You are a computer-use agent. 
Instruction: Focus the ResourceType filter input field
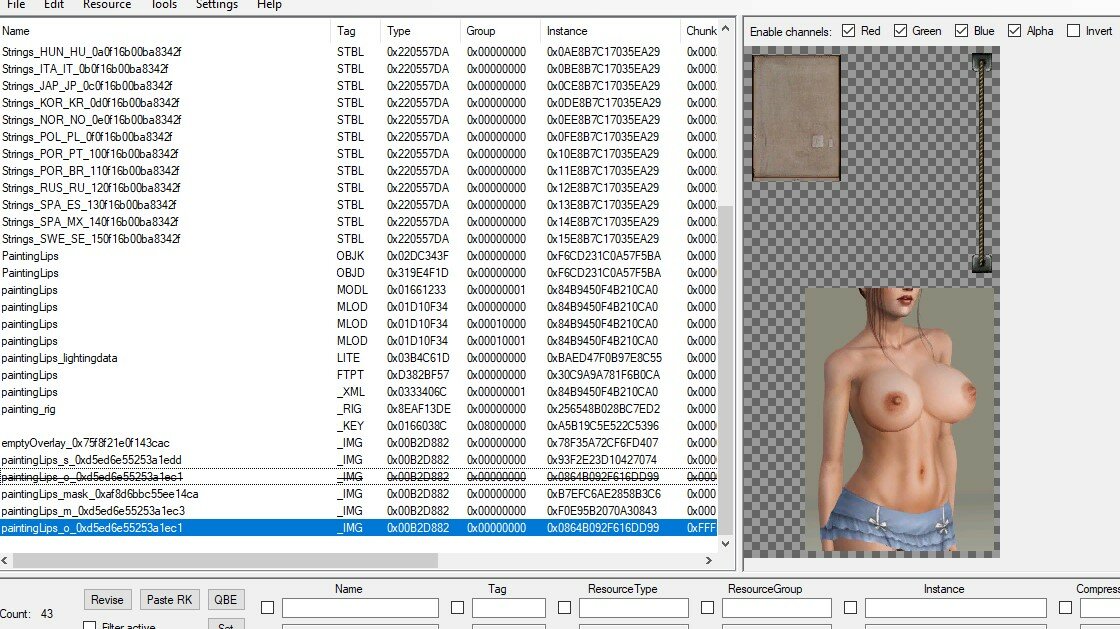(634, 608)
